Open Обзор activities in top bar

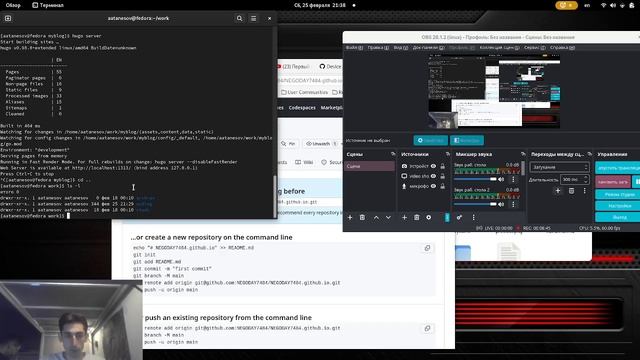(13, 5)
